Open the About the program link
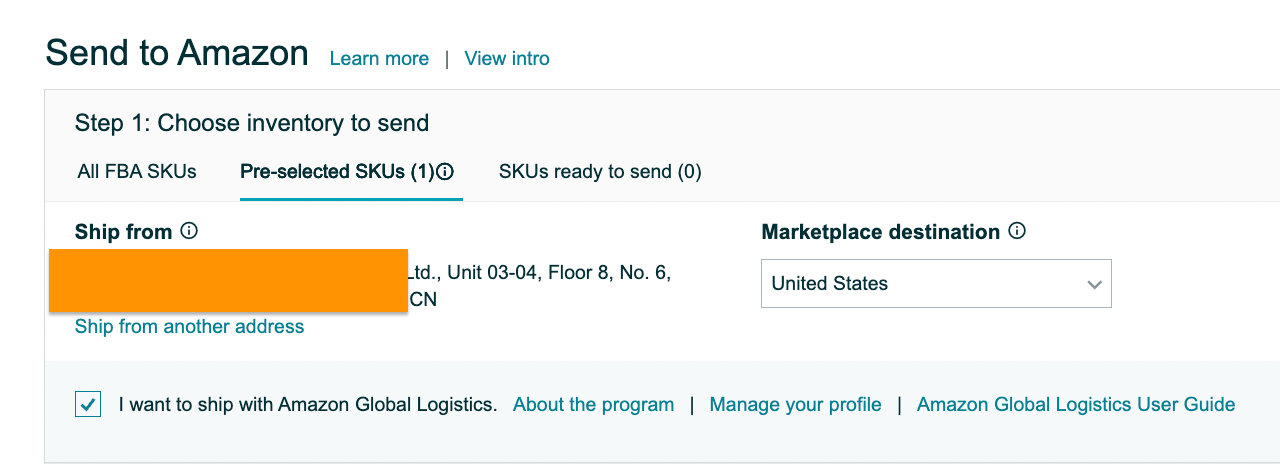The width and height of the screenshot is (1280, 464). (594, 405)
